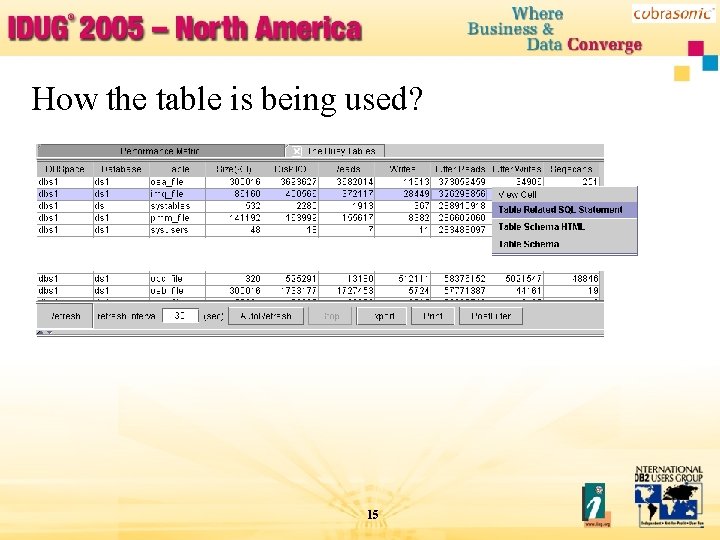Screen dimensions: 720x540
Task: Click the 48 size cell in sysusers row
Action: (234, 230)
